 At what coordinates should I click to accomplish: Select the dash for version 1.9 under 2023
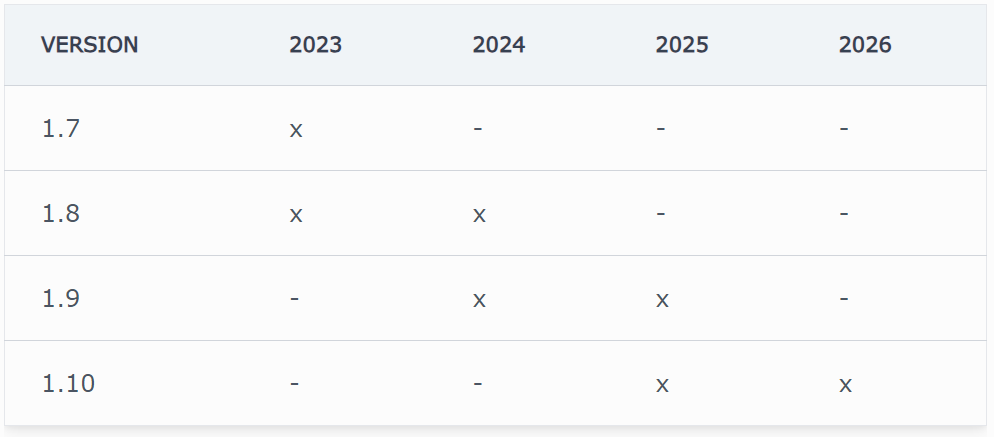point(294,299)
